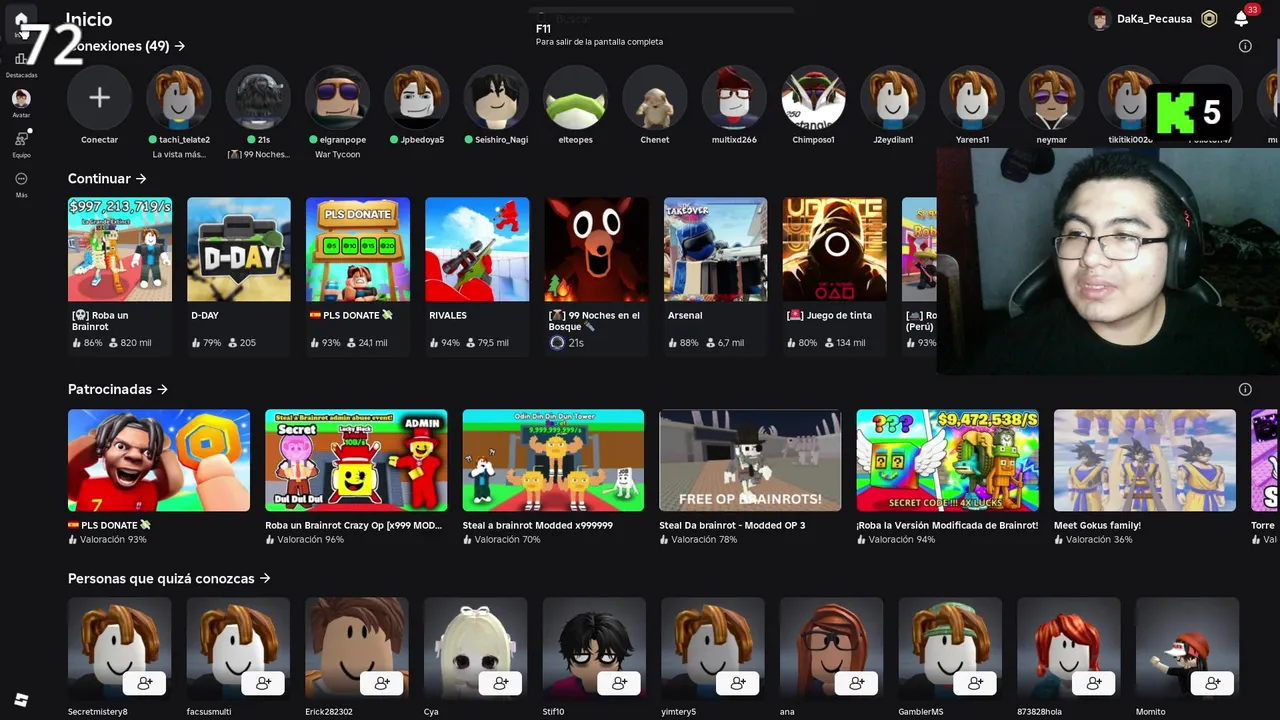
Task: Open the Equipo icon in sidebar
Action: (x=21, y=138)
